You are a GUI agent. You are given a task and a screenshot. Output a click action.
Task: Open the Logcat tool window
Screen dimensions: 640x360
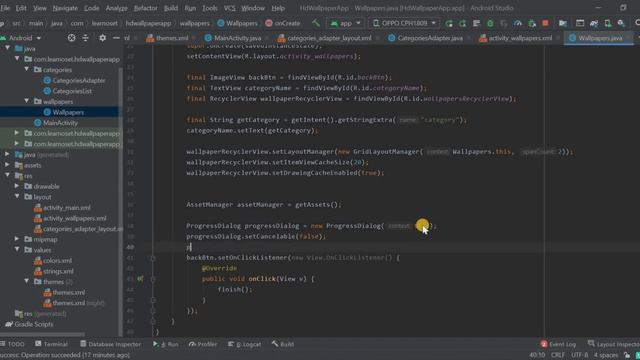tap(244, 344)
